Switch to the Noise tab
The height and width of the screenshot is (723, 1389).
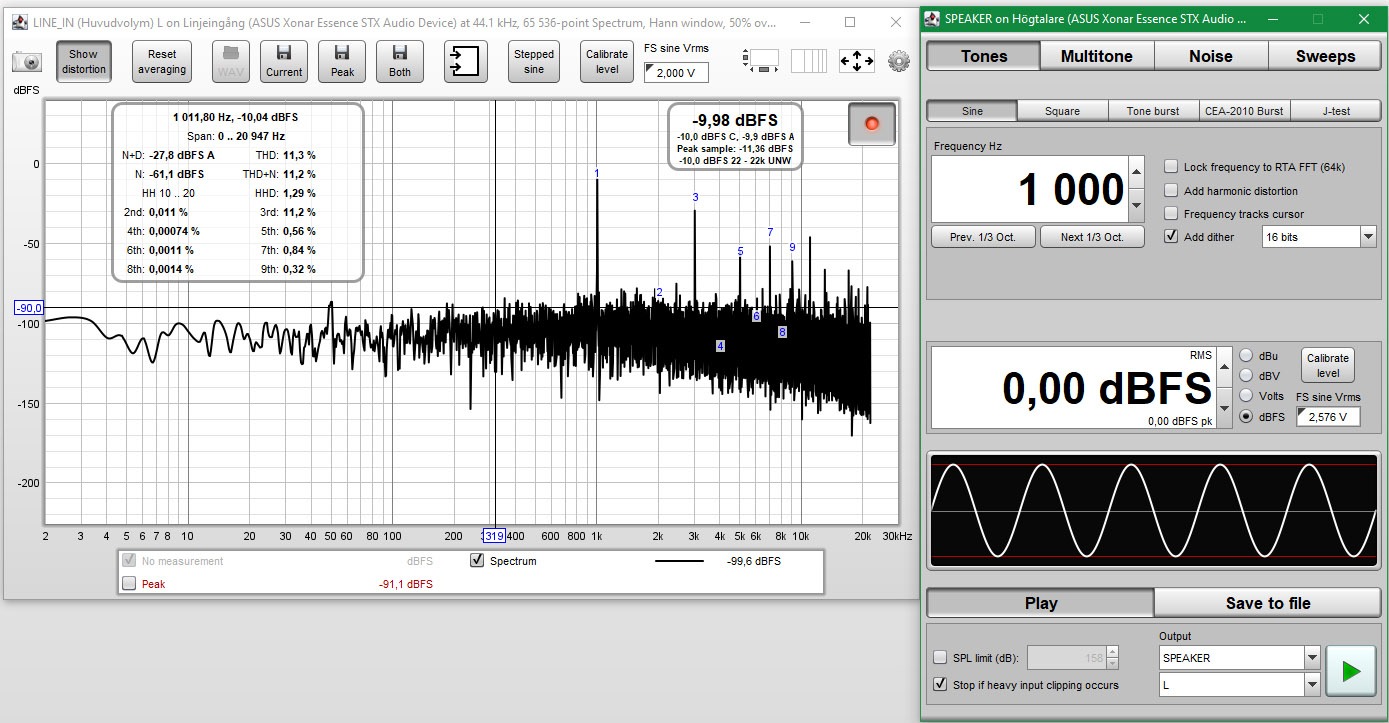1211,56
